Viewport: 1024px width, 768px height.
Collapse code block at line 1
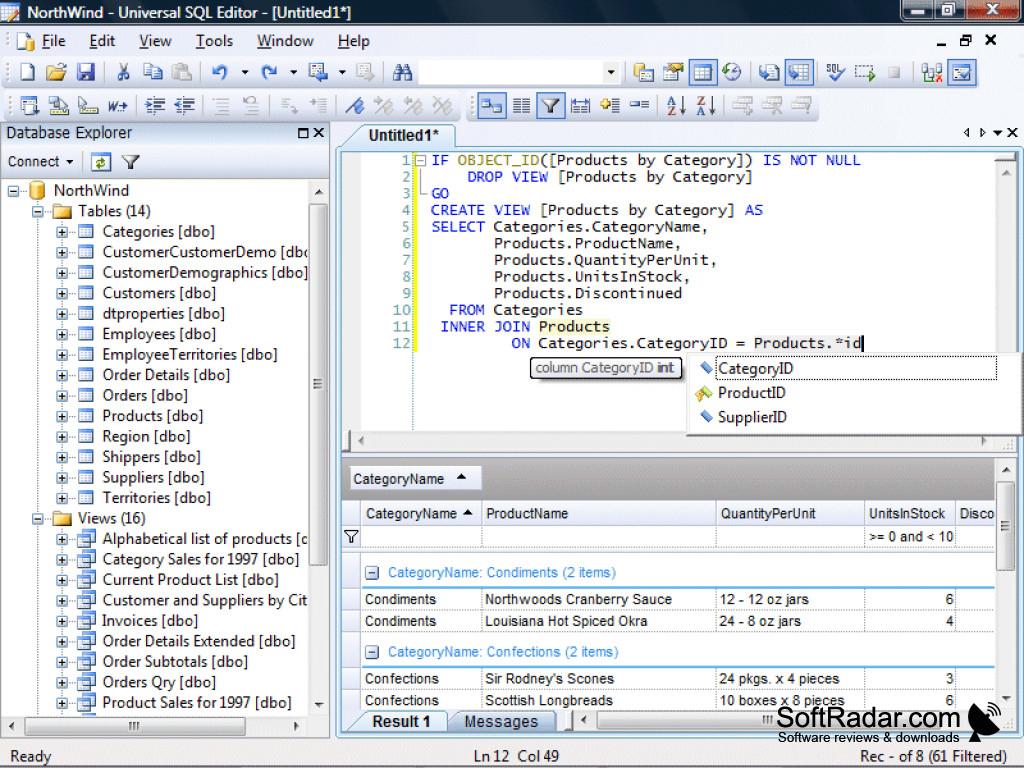tap(421, 161)
